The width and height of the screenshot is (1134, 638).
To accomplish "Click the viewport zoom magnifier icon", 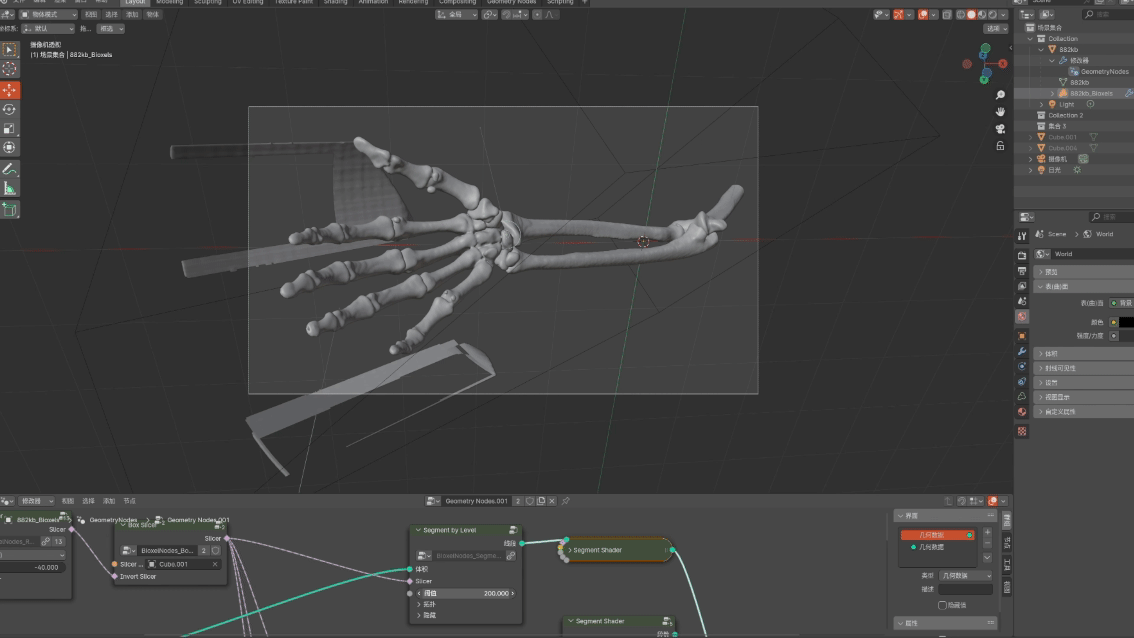I will pos(1000,95).
